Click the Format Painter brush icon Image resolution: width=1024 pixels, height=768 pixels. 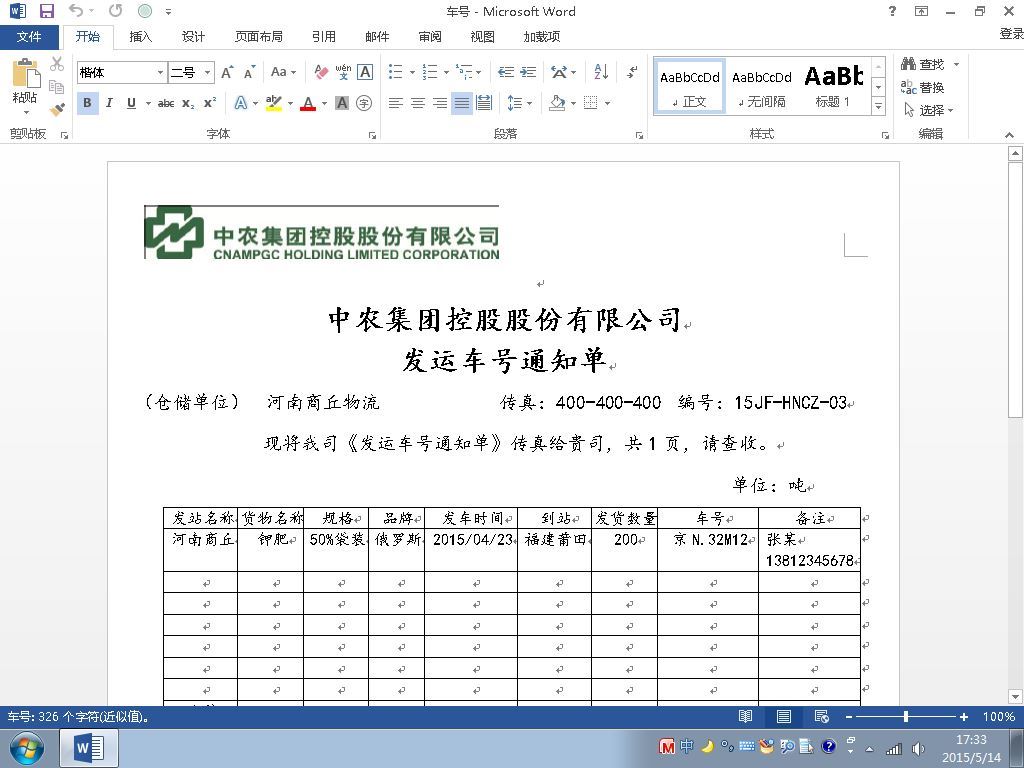57,108
